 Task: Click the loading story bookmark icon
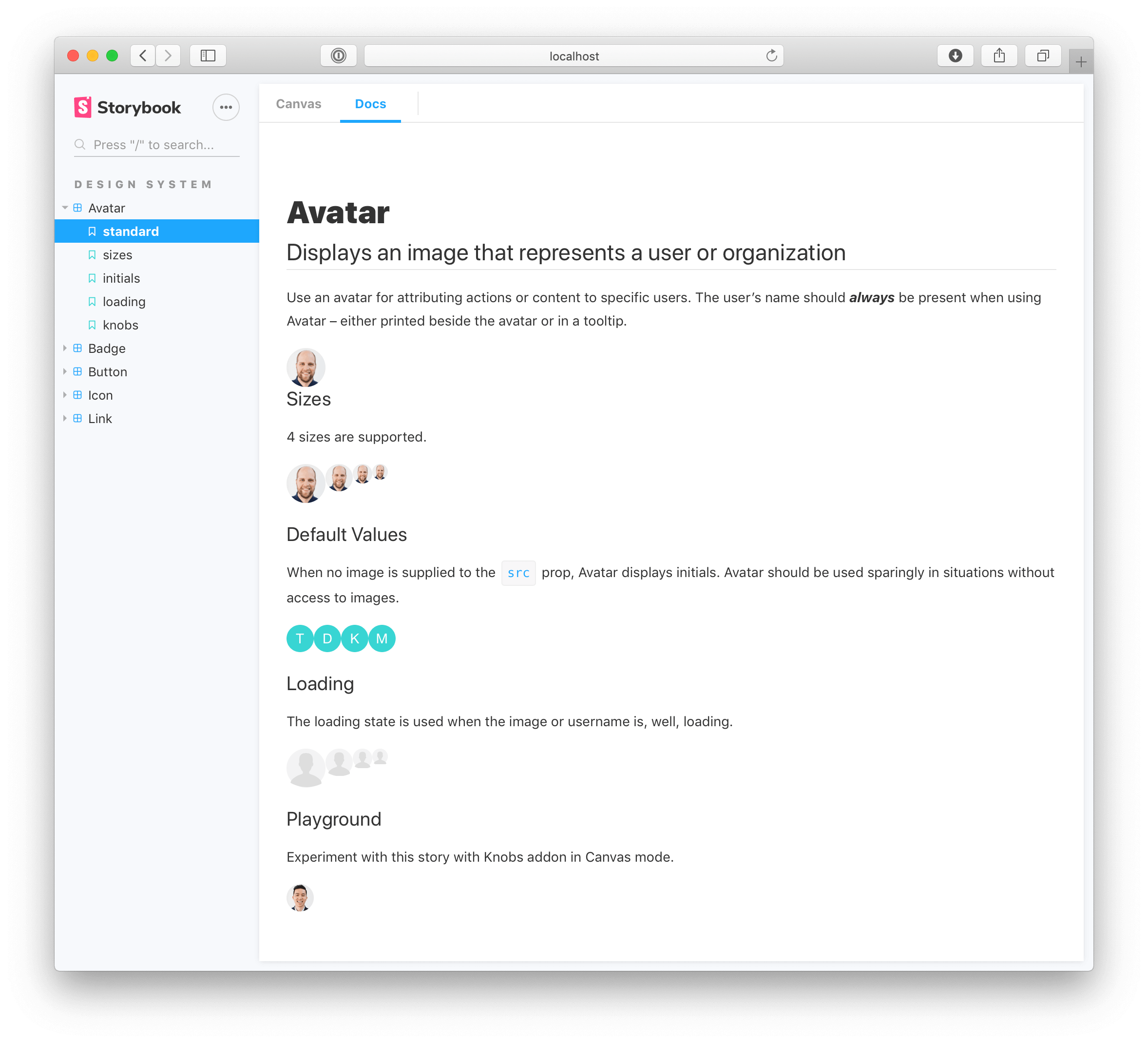click(90, 301)
